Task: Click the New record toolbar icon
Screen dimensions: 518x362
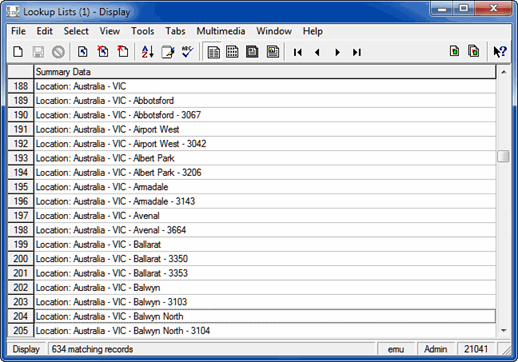Action: click(x=18, y=52)
